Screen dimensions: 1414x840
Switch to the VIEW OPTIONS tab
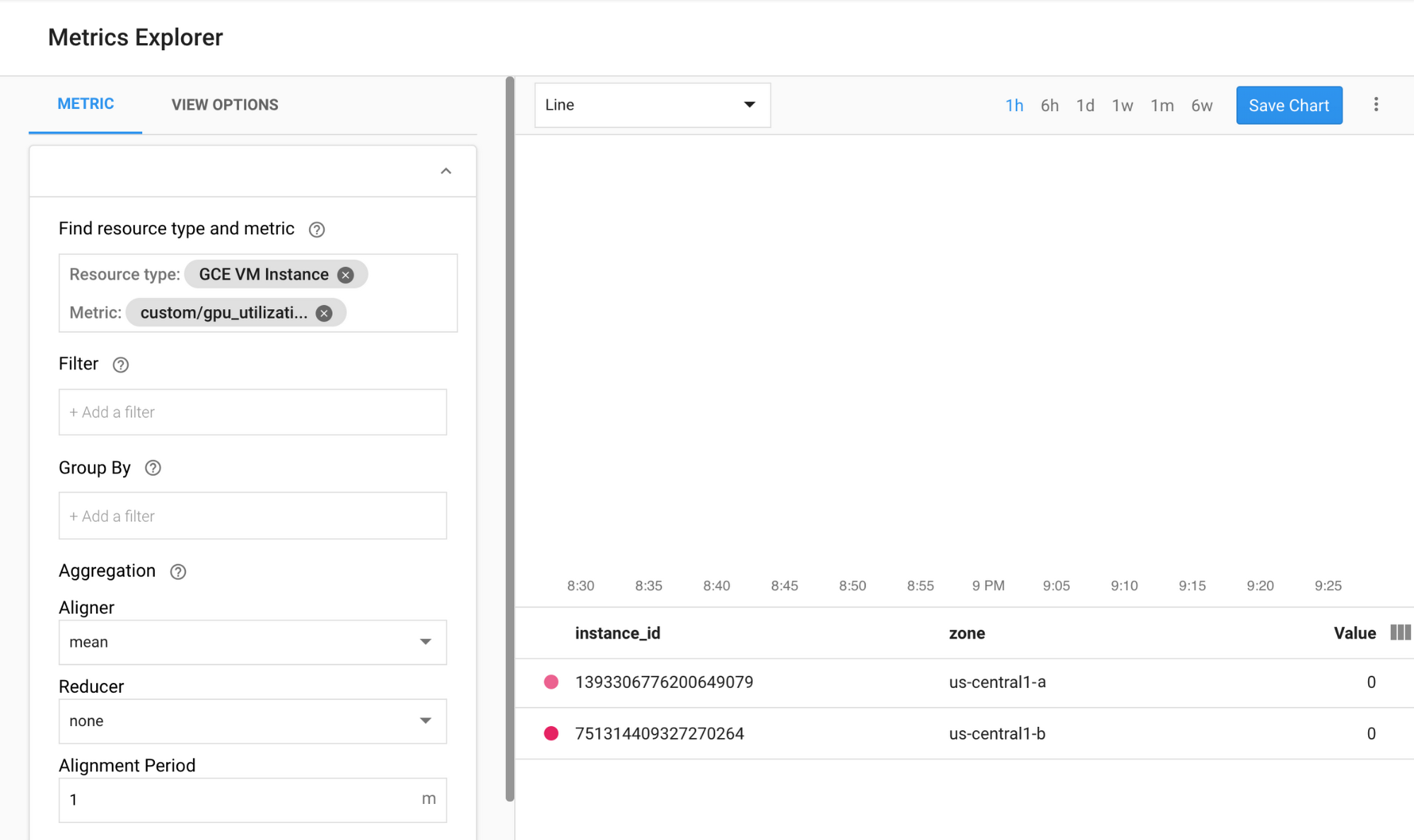(x=224, y=104)
